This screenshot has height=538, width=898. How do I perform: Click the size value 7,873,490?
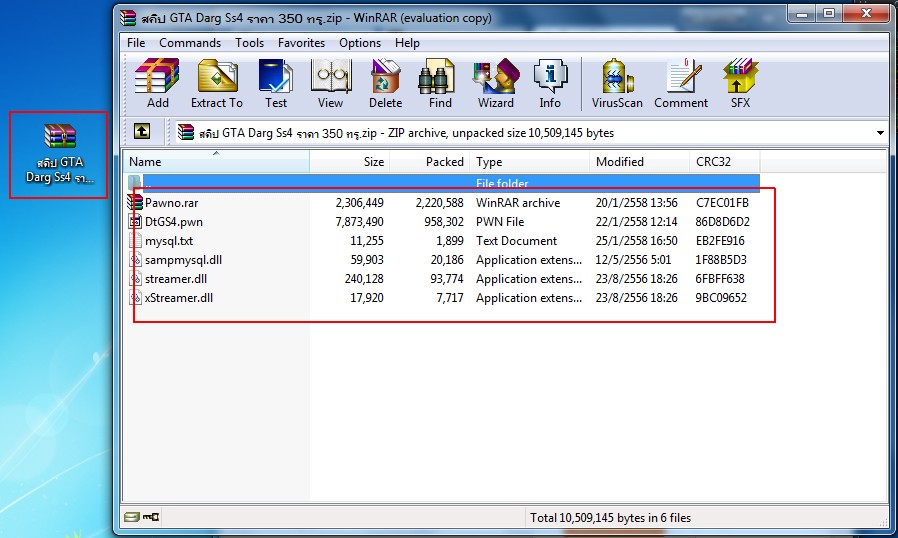[x=360, y=222]
